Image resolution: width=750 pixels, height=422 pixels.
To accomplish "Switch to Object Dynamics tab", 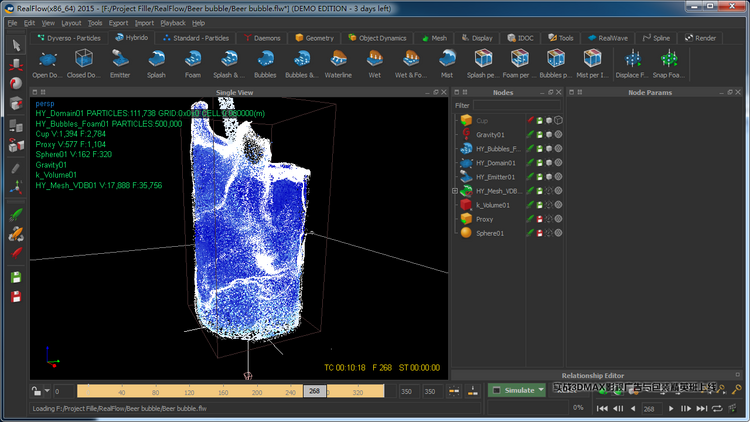I will pos(377,38).
